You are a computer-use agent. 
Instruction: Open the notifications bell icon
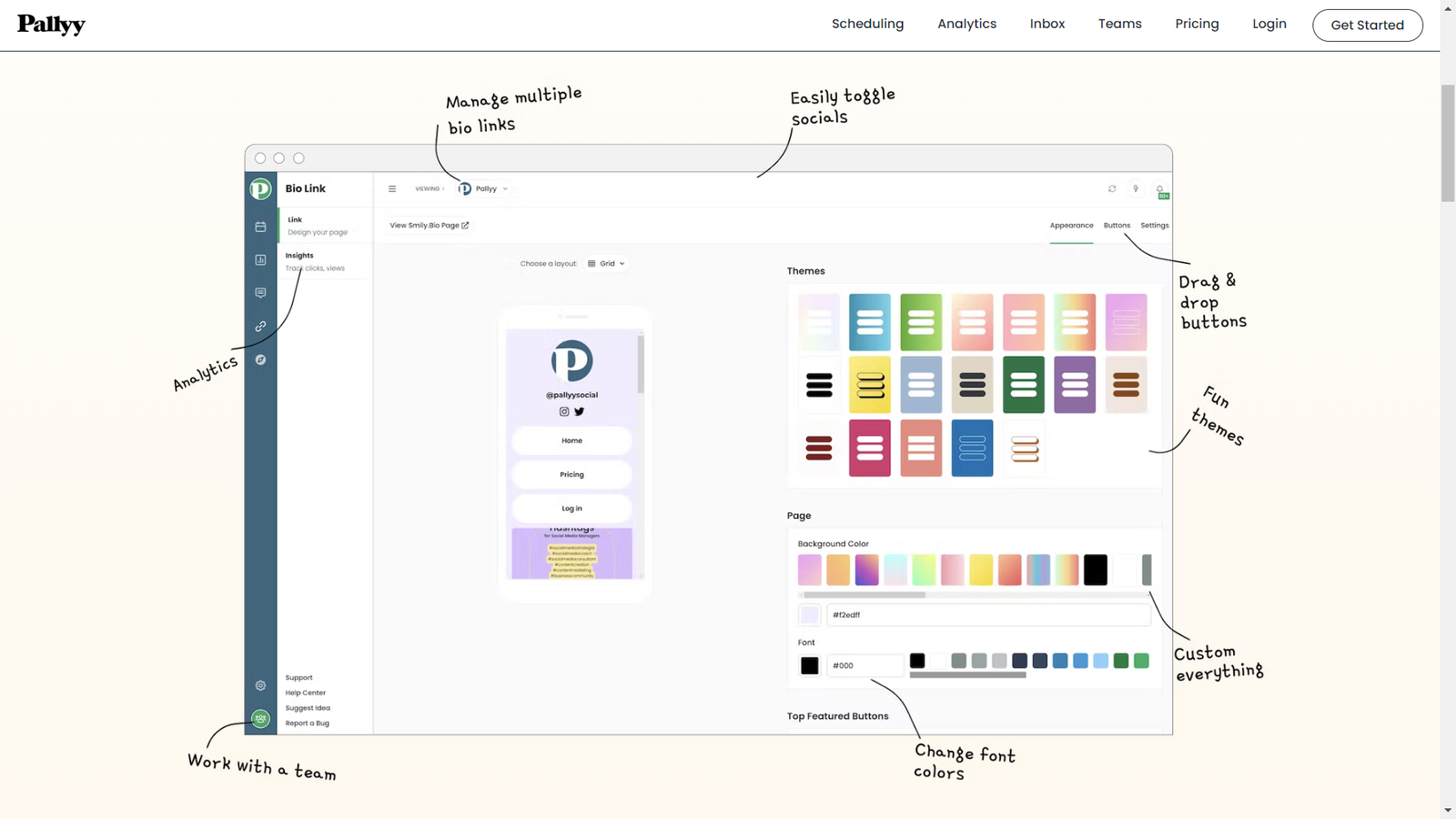[1160, 190]
